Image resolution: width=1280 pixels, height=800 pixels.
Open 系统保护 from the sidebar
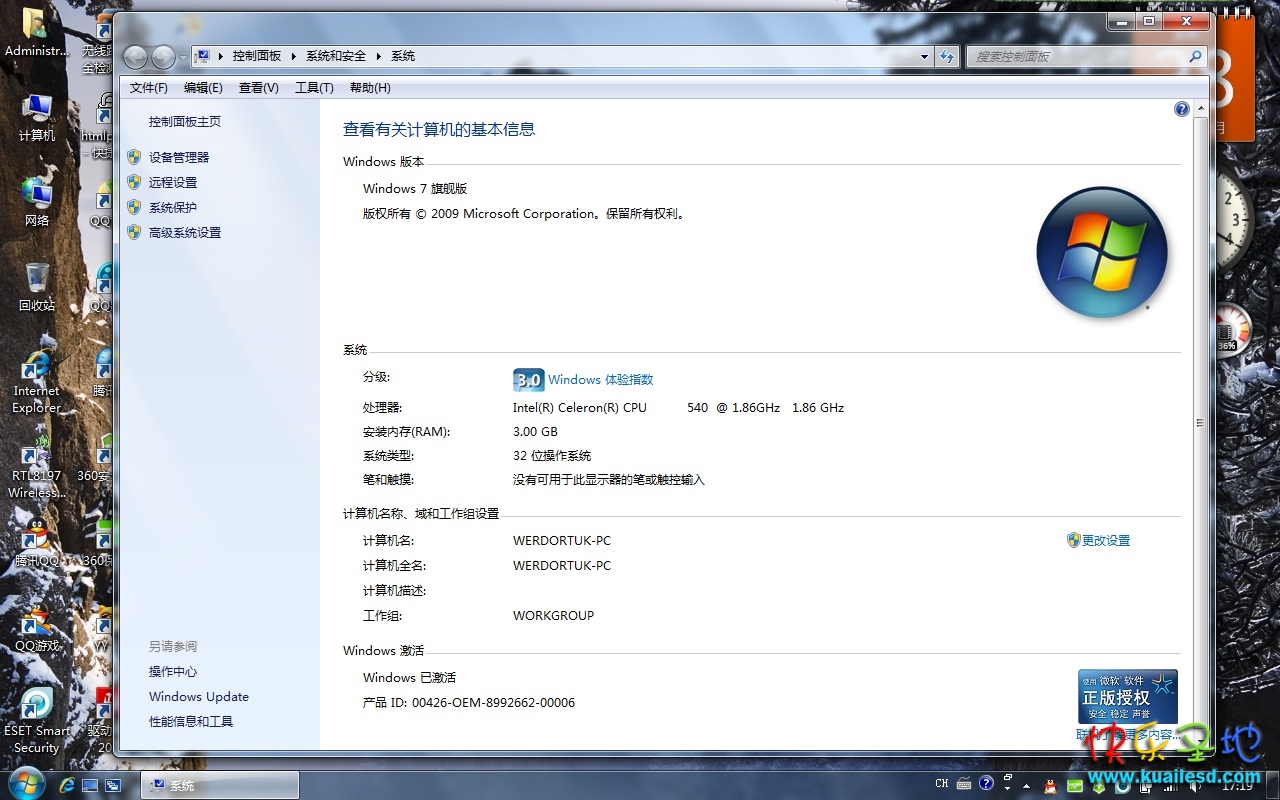pyautogui.click(x=173, y=208)
